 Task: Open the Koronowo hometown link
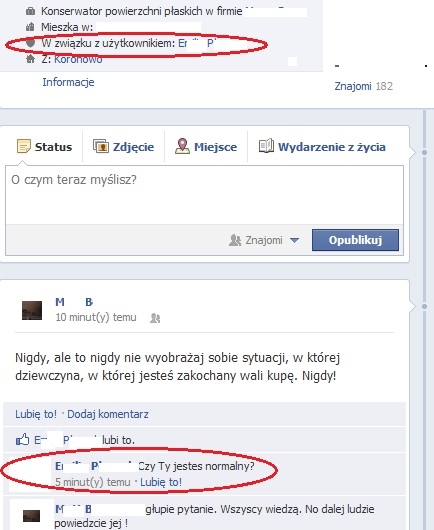(x=78, y=59)
